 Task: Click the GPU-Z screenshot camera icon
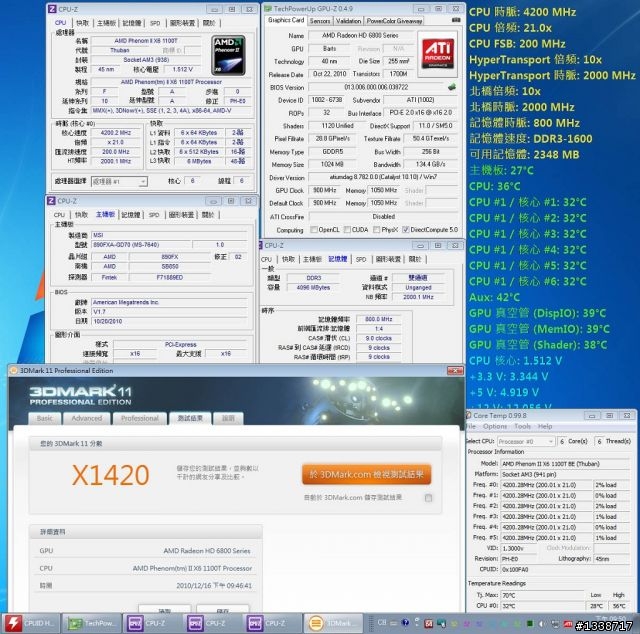[x=456, y=20]
